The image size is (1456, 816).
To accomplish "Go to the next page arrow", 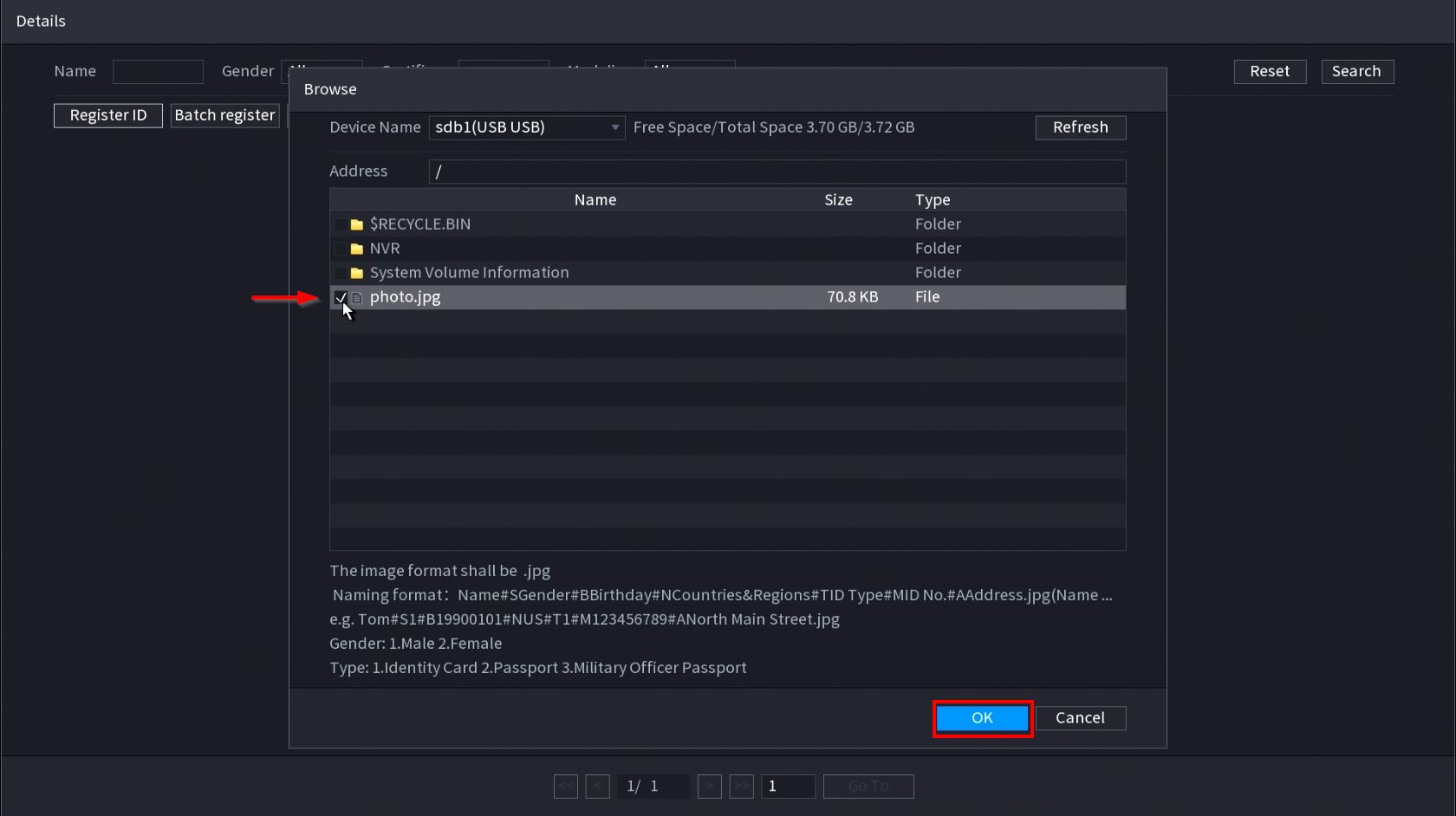I will pyautogui.click(x=709, y=786).
